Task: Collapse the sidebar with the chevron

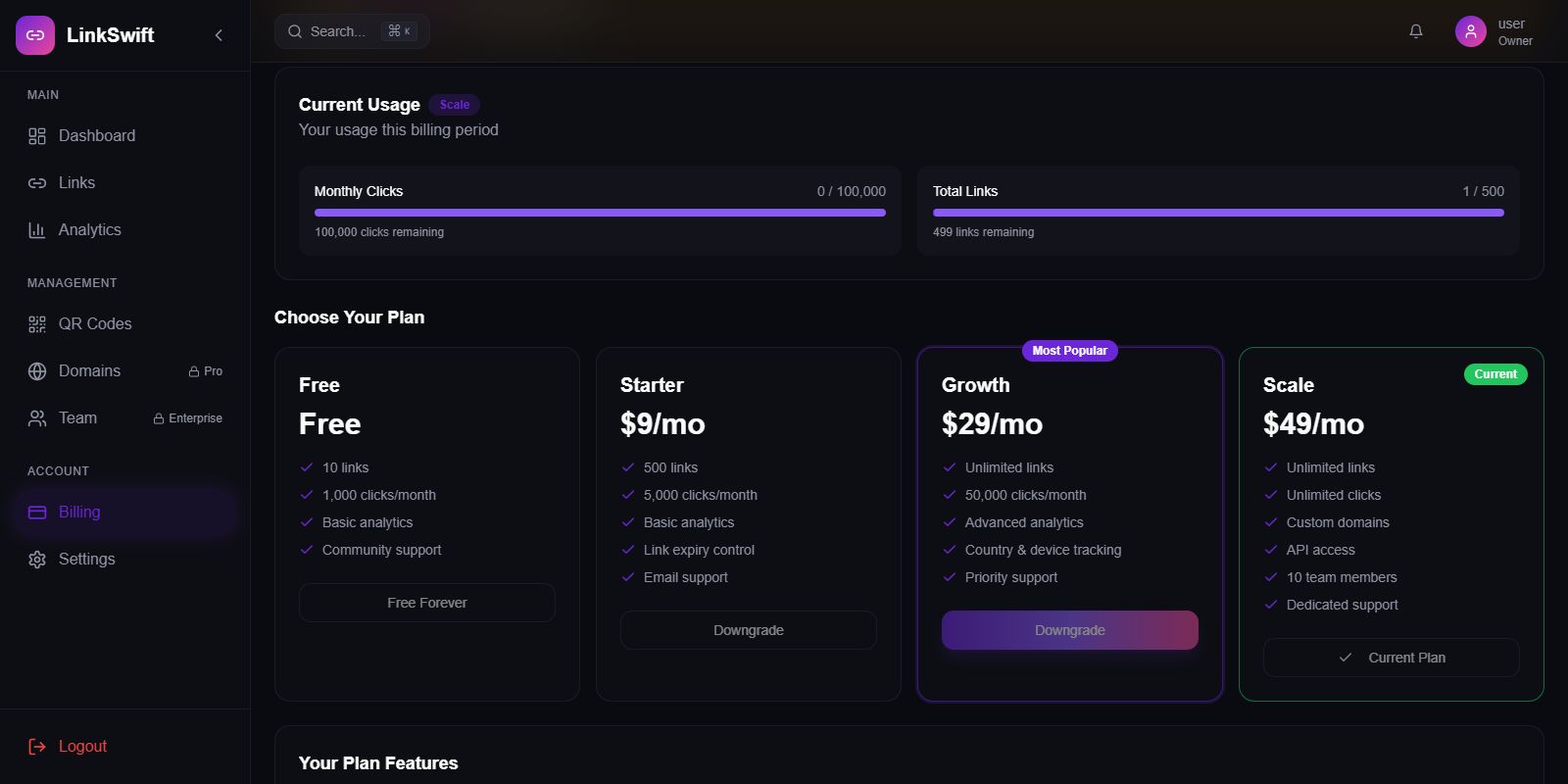Action: 219,35
